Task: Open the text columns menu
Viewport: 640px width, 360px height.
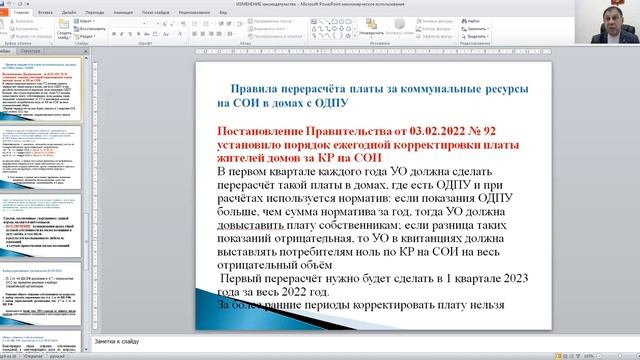Action: 230,34
